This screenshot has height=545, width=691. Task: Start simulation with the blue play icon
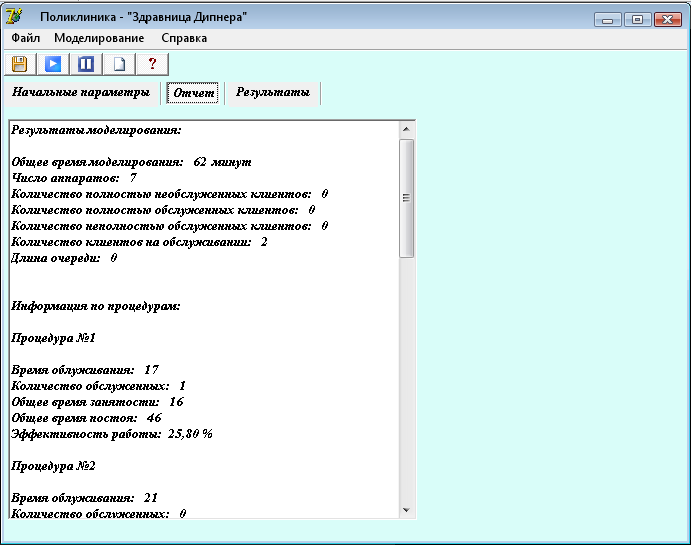53,64
